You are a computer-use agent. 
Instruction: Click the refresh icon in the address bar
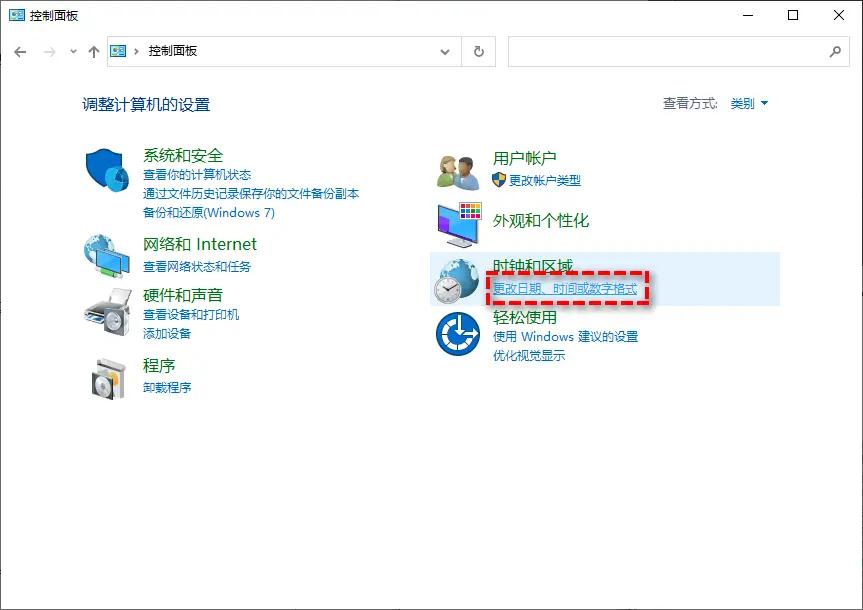coord(478,52)
